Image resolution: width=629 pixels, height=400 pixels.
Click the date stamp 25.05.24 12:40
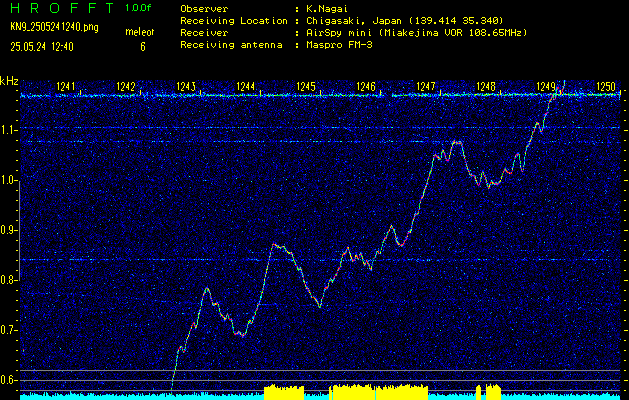tap(42, 47)
